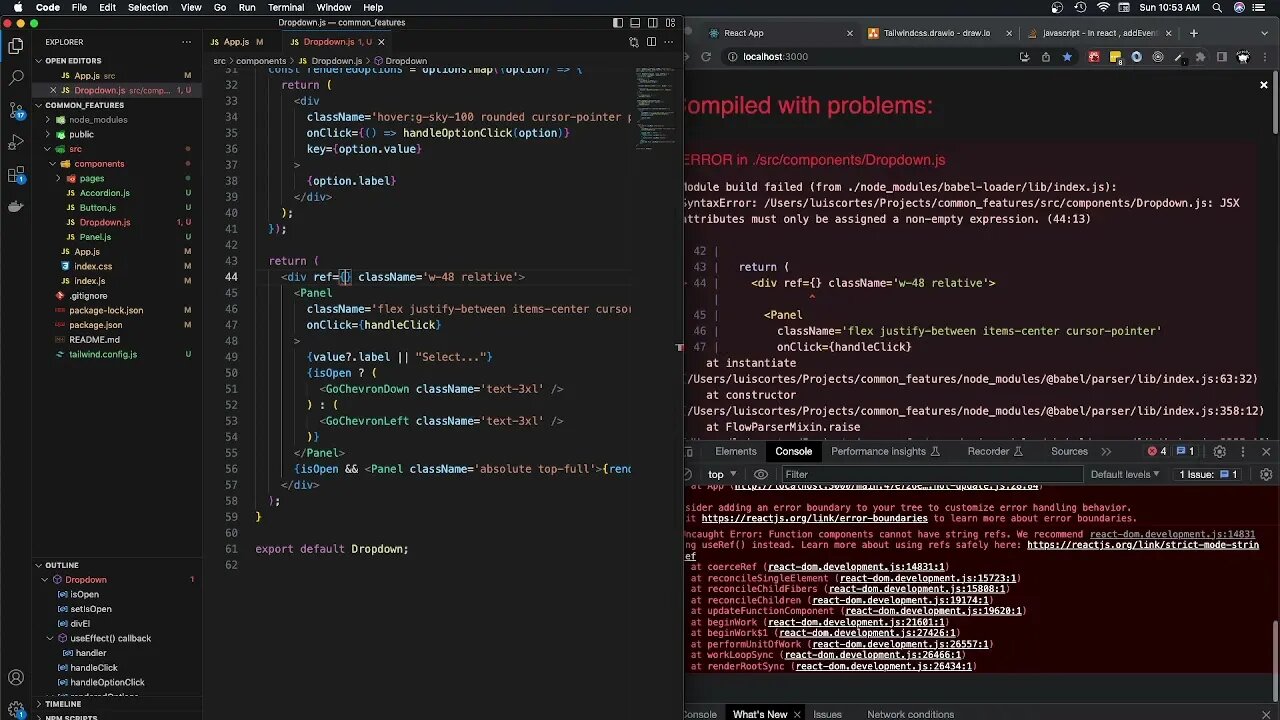The height and width of the screenshot is (720, 1280).
Task: Open Chrome three-dot menu
Action: [x=1267, y=57]
